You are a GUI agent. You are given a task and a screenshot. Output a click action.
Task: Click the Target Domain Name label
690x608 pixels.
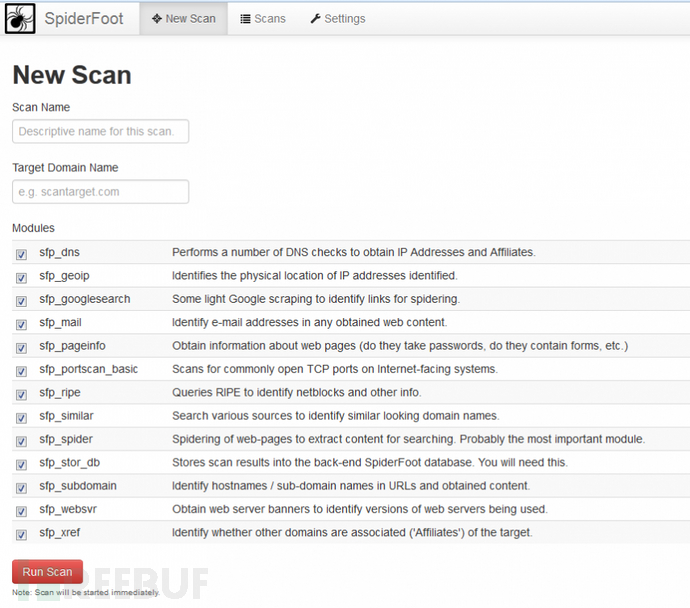pyautogui.click(x=65, y=167)
